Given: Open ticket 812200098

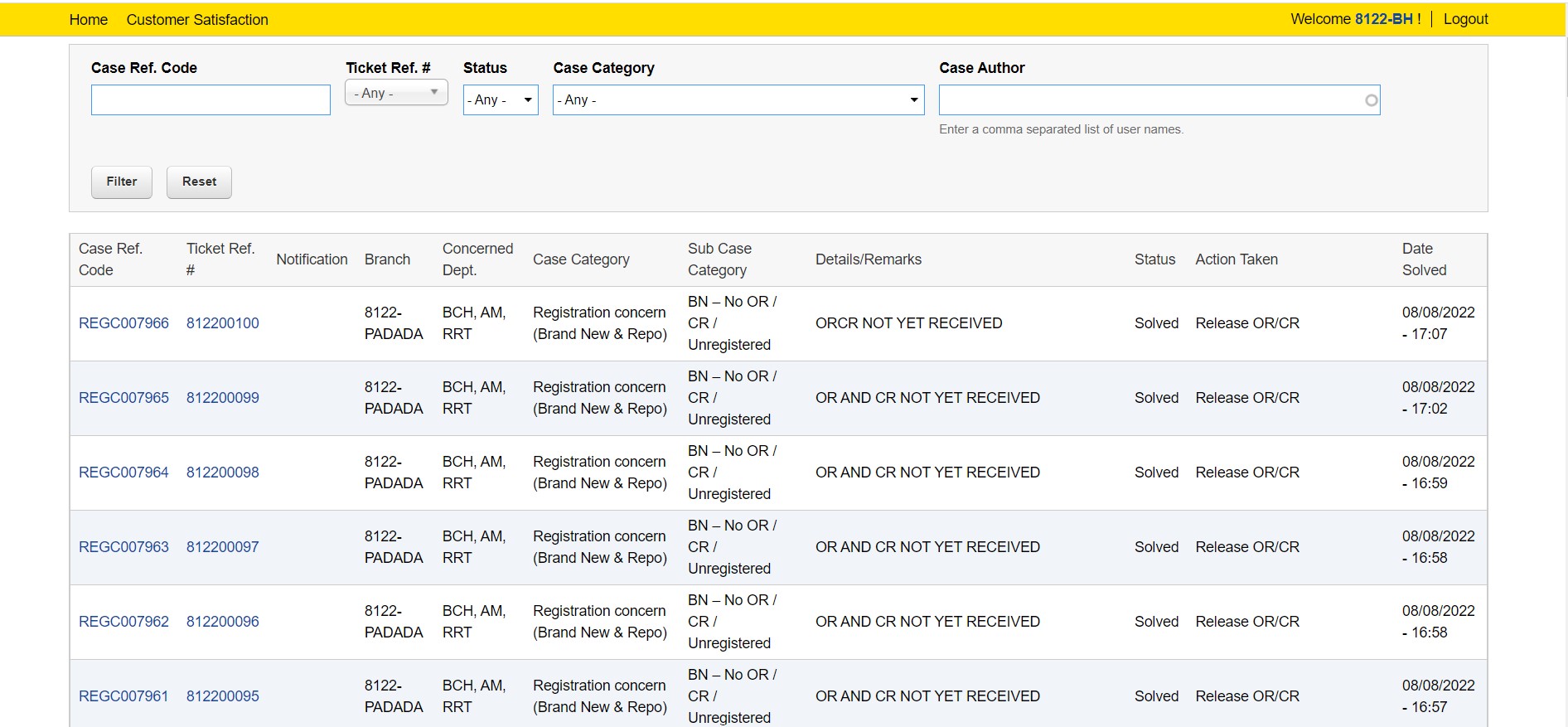Looking at the screenshot, I should [x=222, y=473].
